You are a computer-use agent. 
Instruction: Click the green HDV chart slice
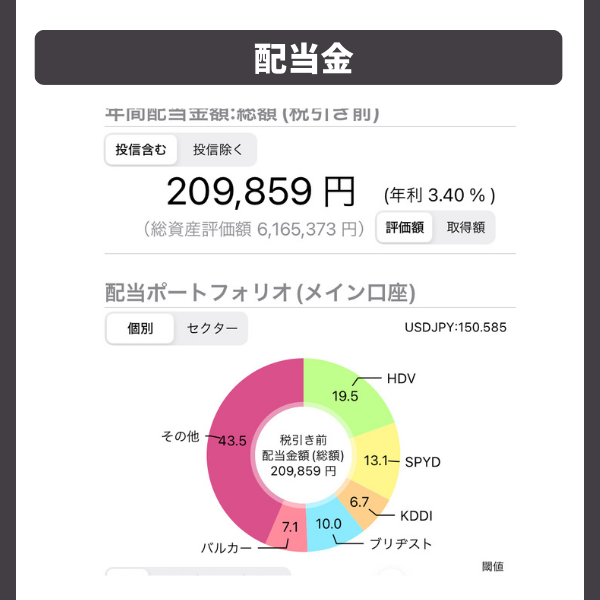pyautogui.click(x=346, y=394)
